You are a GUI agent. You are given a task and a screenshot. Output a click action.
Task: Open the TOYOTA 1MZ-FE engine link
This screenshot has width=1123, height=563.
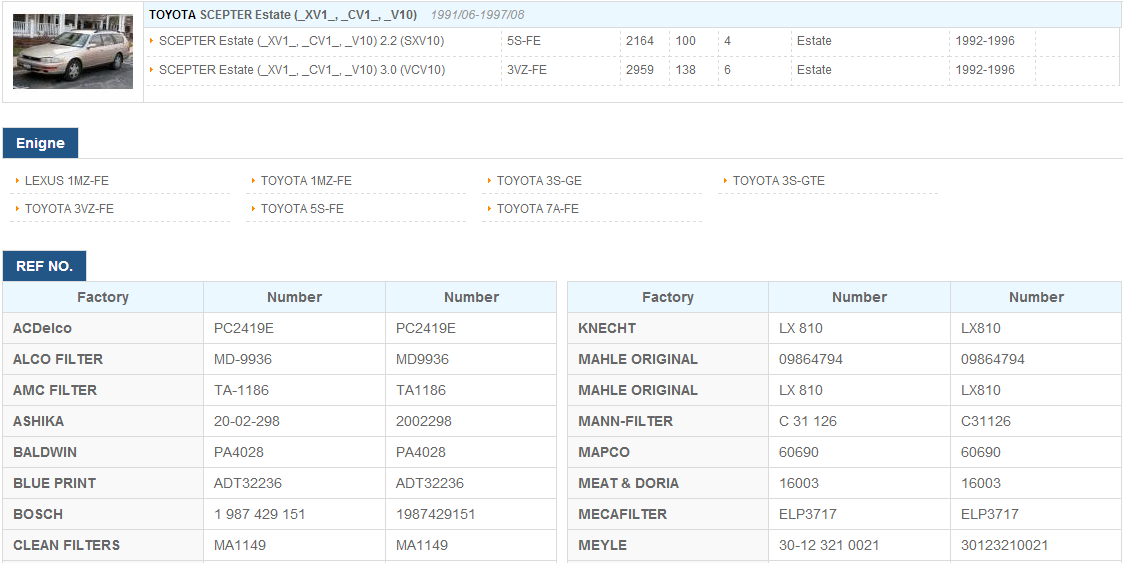306,181
